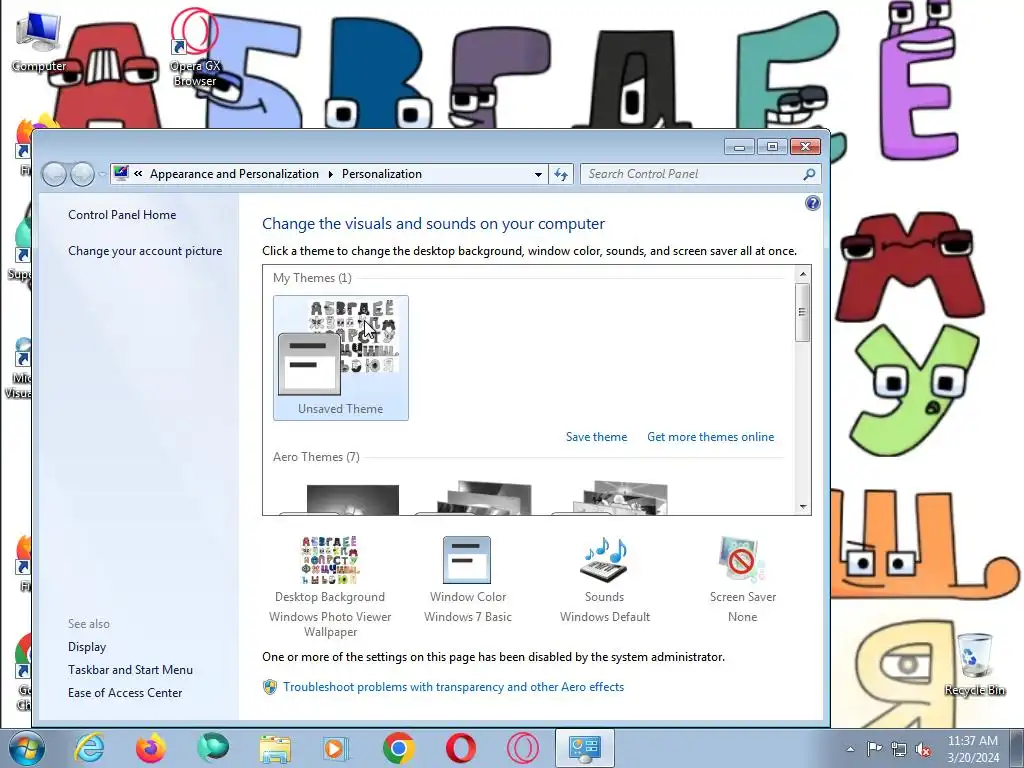Show hidden tray icons arrow
Screen dimensions: 1024x768
(x=850, y=749)
